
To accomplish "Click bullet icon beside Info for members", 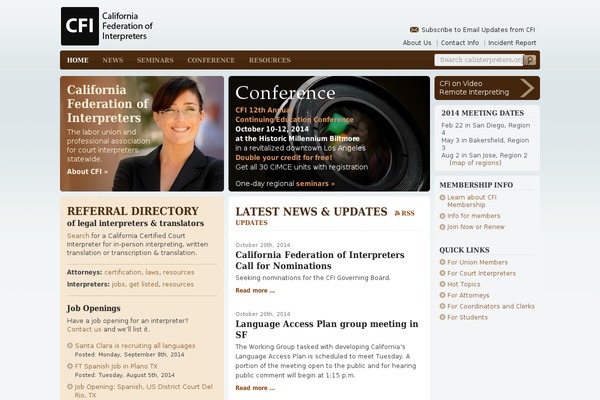I will pos(442,216).
